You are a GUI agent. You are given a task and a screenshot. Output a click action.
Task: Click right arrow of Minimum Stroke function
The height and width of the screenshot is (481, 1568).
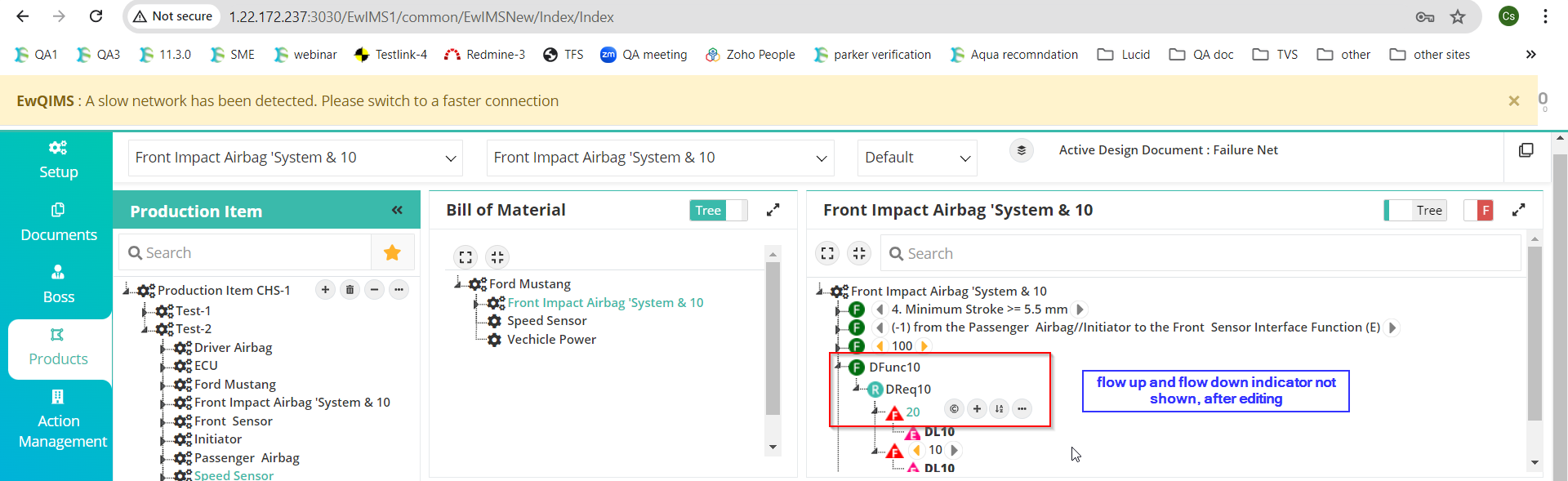(x=1080, y=310)
